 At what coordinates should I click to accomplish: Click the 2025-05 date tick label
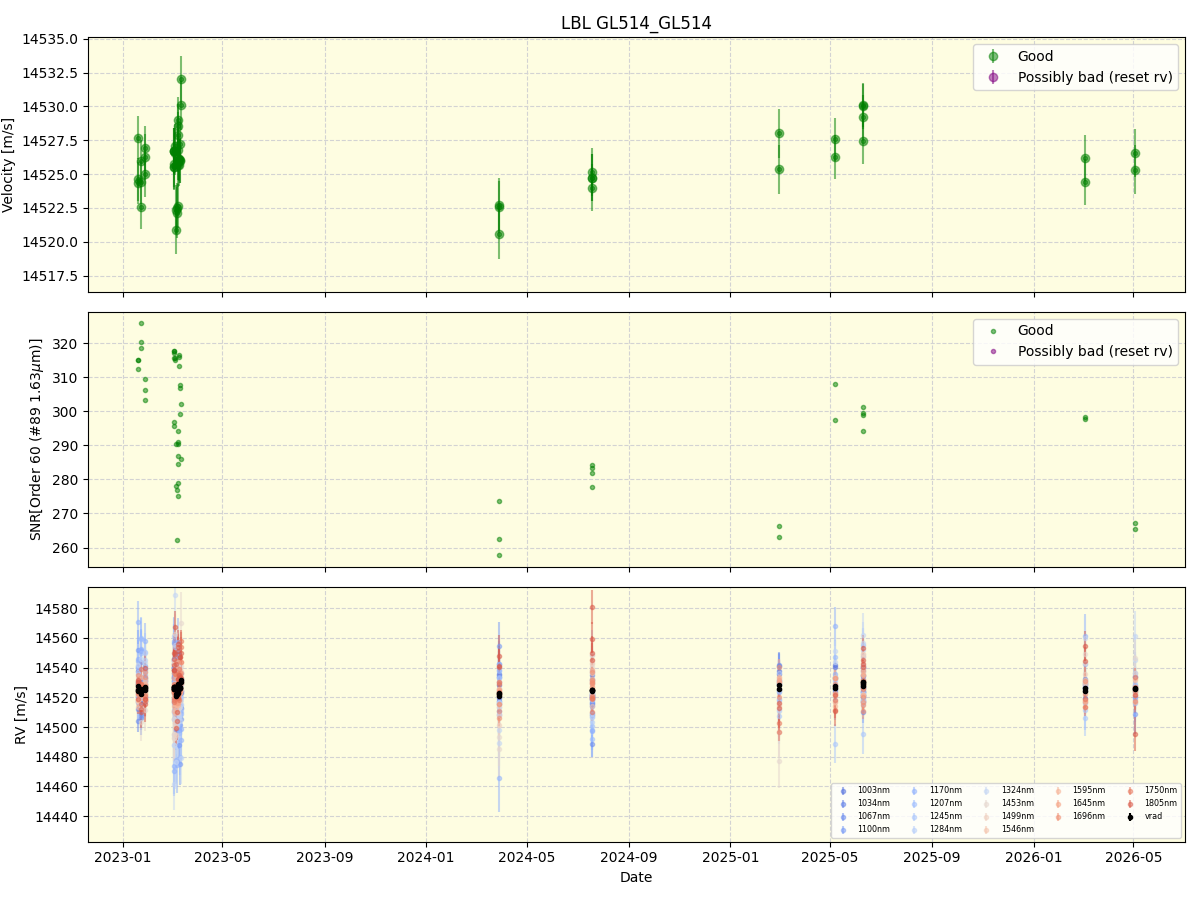(x=830, y=857)
